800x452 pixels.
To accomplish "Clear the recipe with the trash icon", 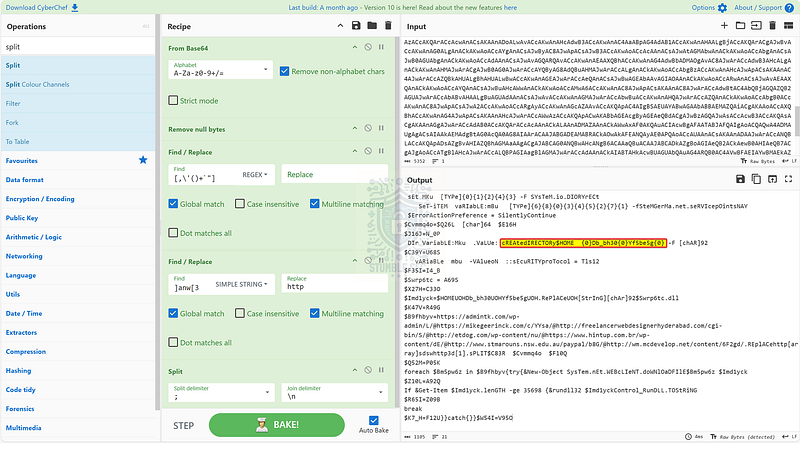I will pos(388,26).
